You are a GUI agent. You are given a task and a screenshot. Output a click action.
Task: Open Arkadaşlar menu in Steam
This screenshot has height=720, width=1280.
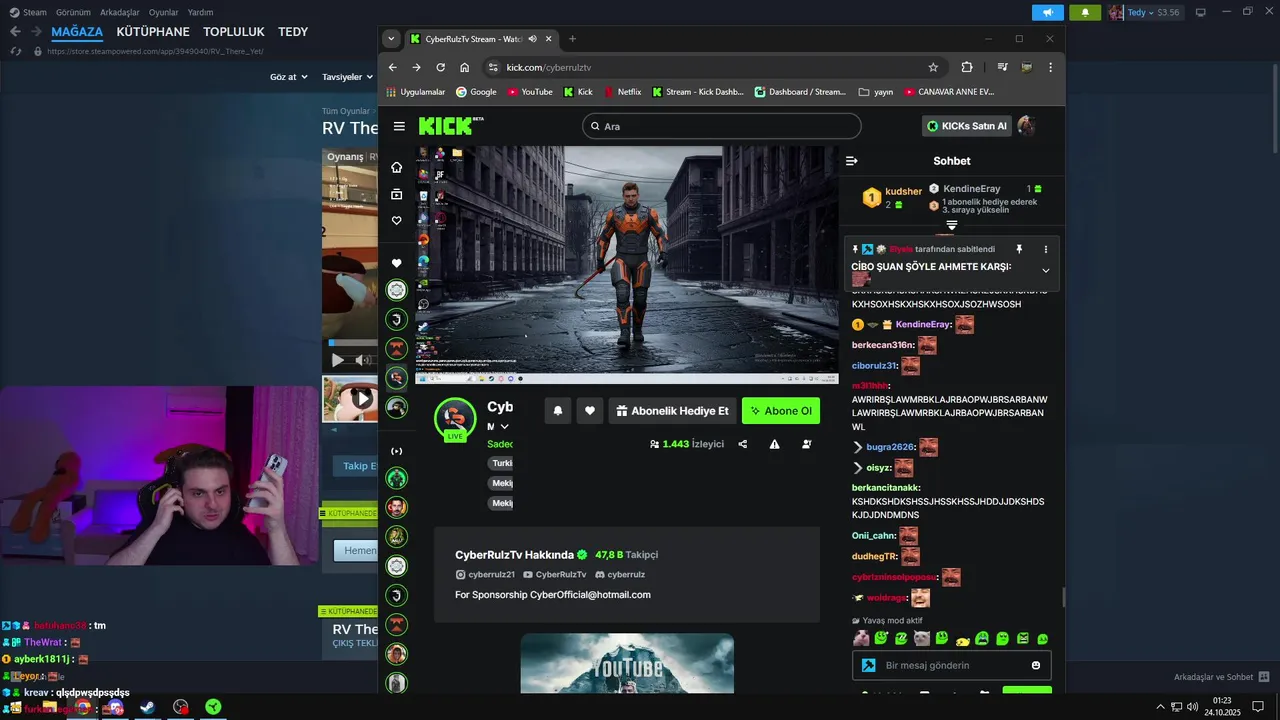tap(120, 12)
